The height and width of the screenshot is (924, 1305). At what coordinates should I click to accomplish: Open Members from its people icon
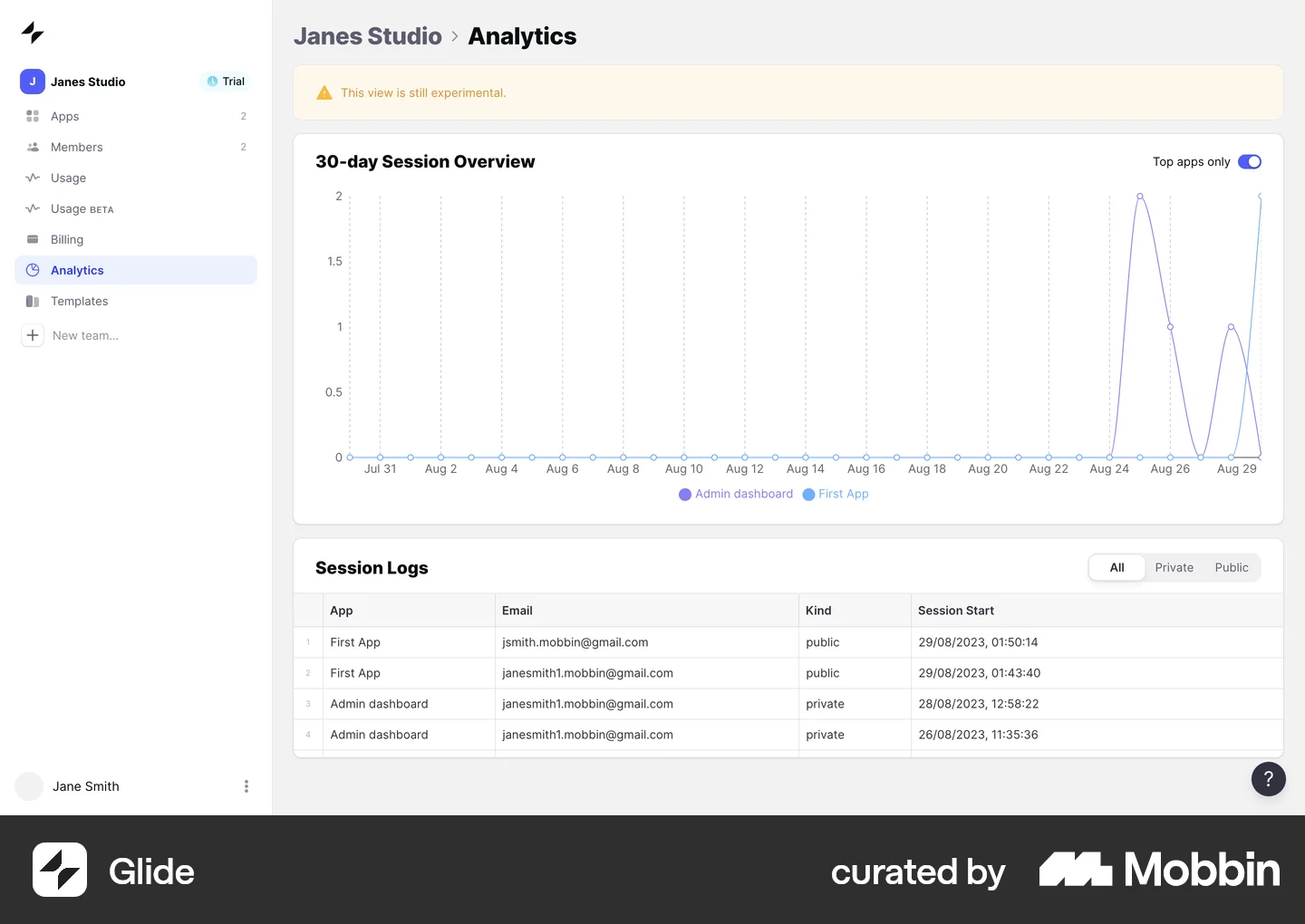tap(33, 147)
